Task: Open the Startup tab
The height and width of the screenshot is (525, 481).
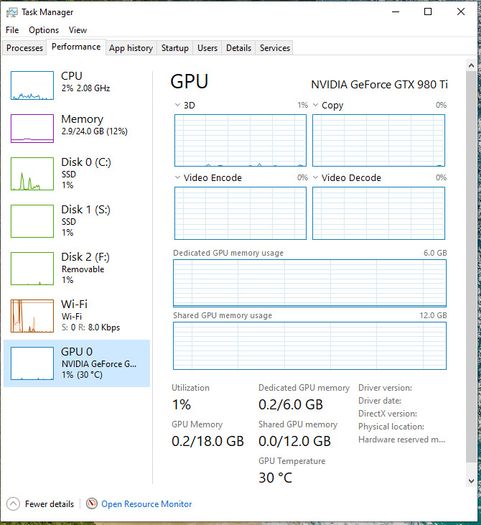Action: (175, 48)
